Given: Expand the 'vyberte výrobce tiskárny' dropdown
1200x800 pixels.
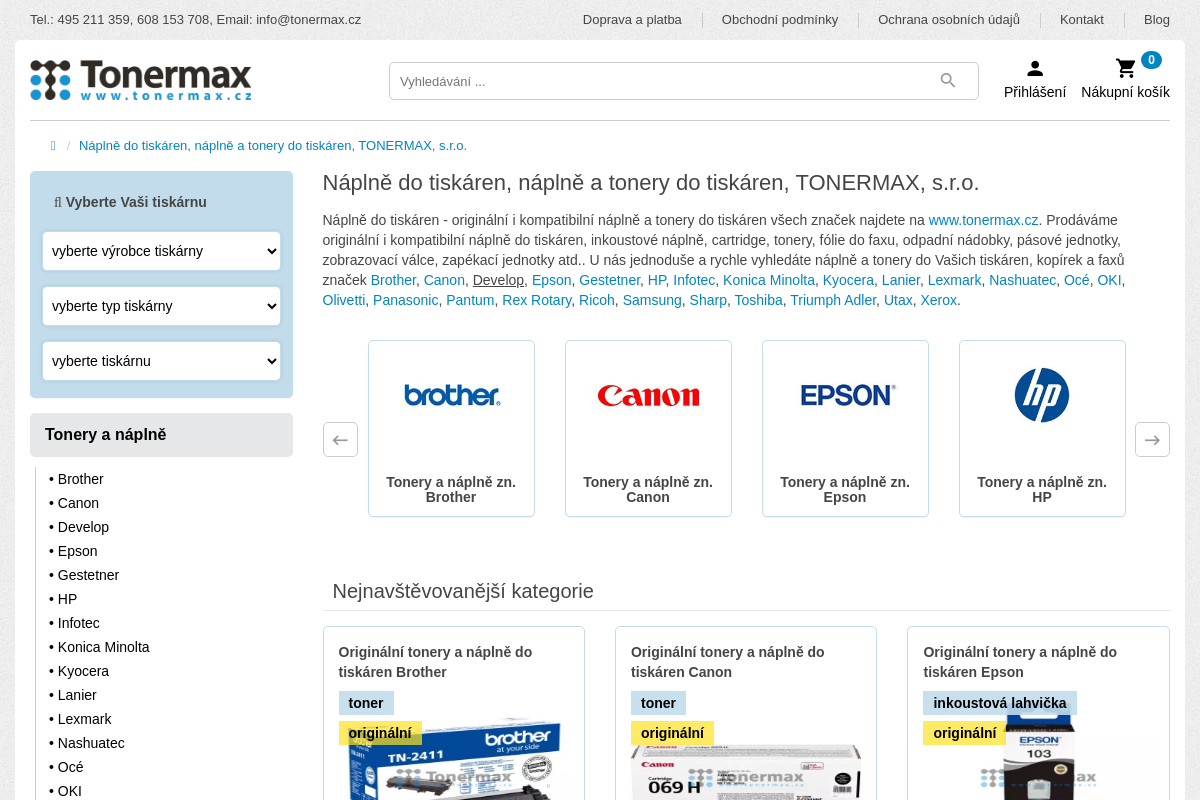Looking at the screenshot, I should click(161, 251).
